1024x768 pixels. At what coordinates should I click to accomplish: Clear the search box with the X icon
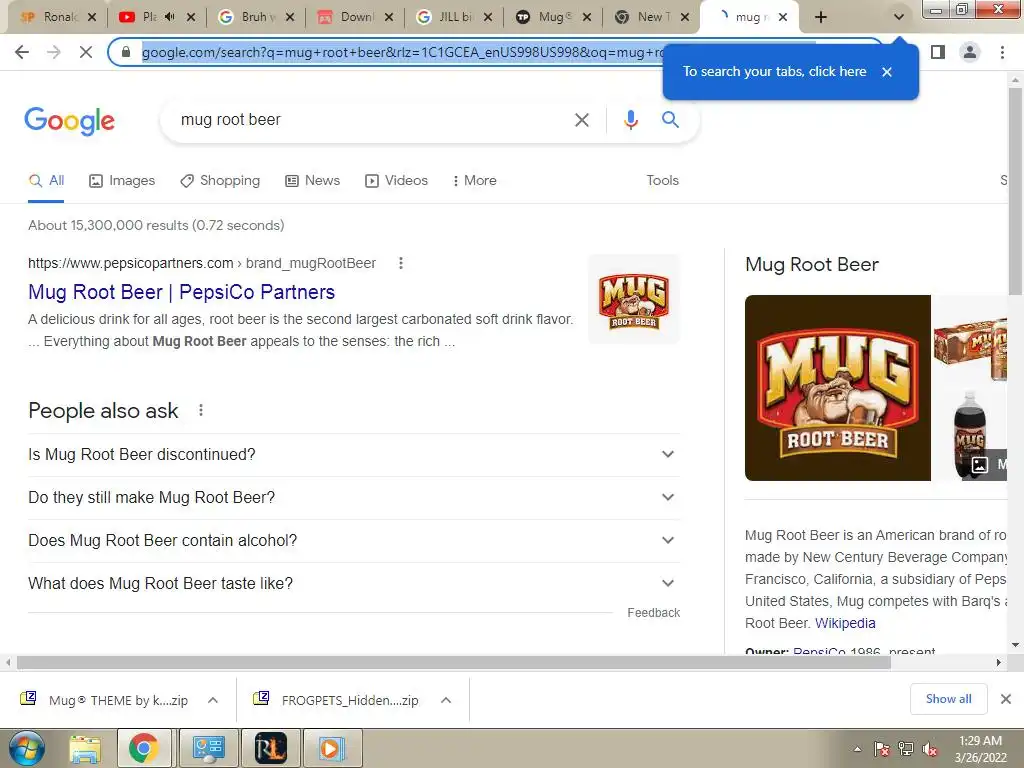(581, 120)
